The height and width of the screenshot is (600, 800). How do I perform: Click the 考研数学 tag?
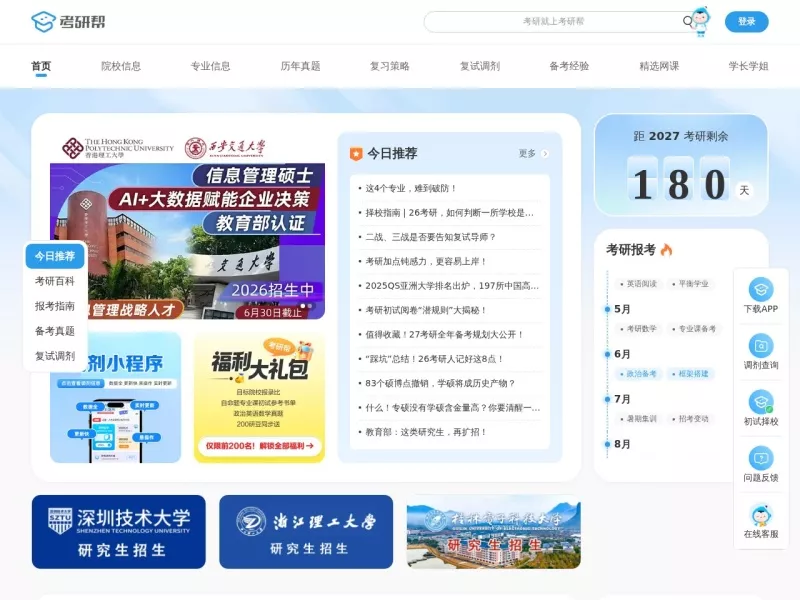[x=638, y=329]
